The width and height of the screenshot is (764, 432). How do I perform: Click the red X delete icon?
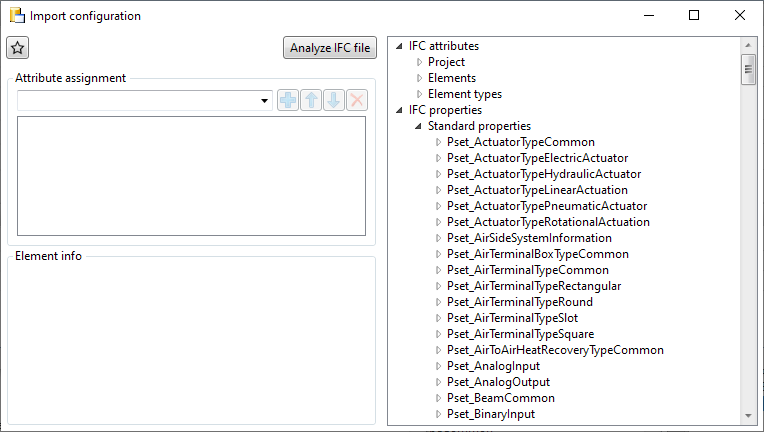tap(357, 100)
